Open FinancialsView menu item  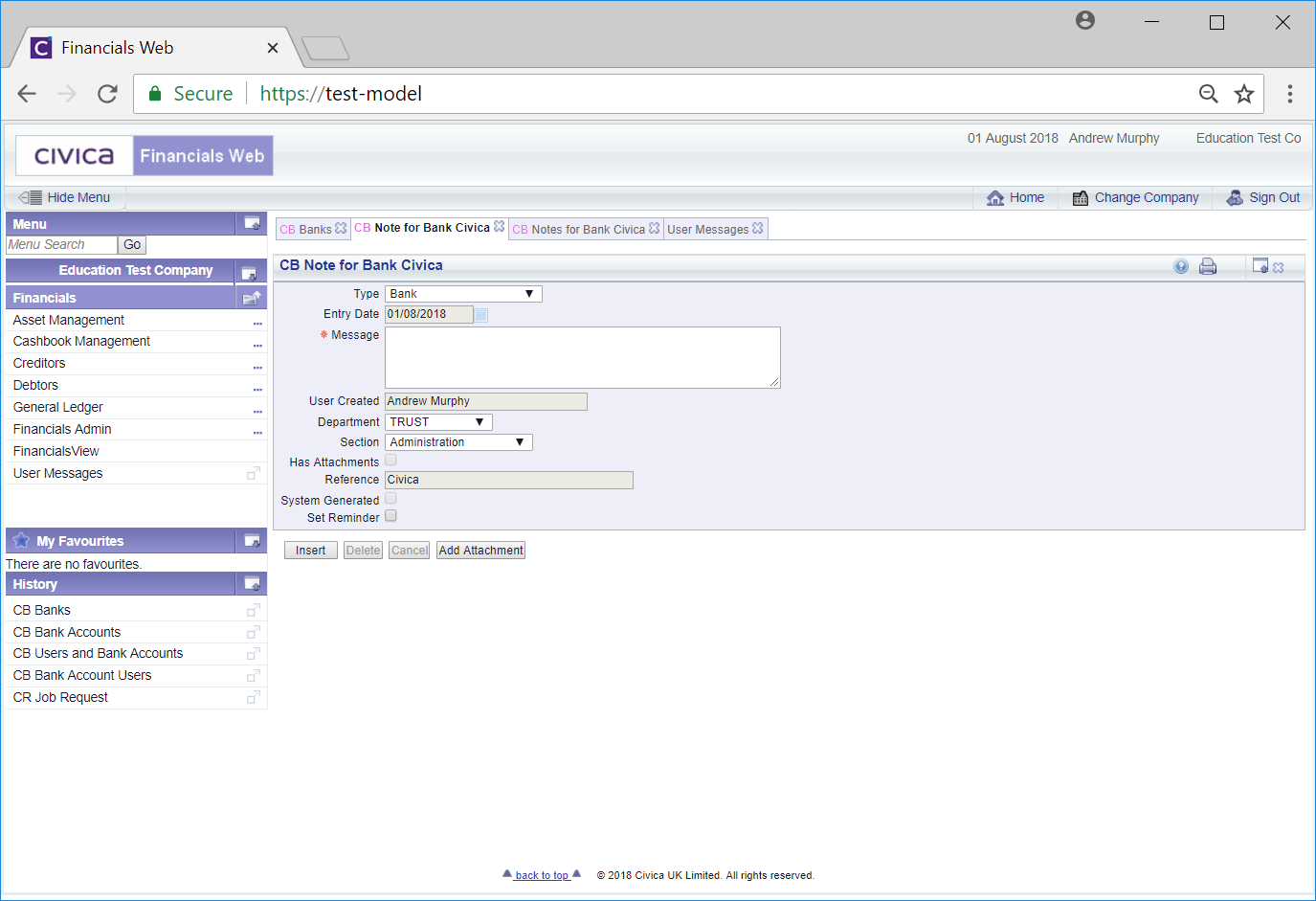click(x=56, y=451)
